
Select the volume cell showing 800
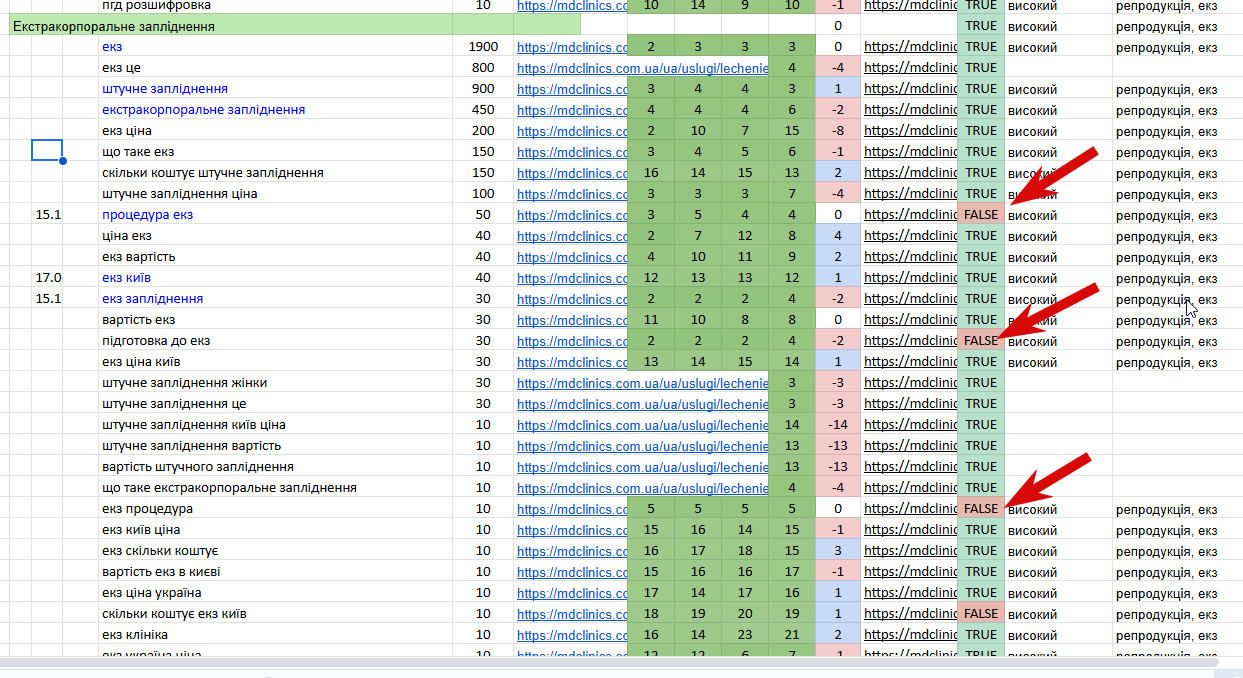click(x=483, y=68)
